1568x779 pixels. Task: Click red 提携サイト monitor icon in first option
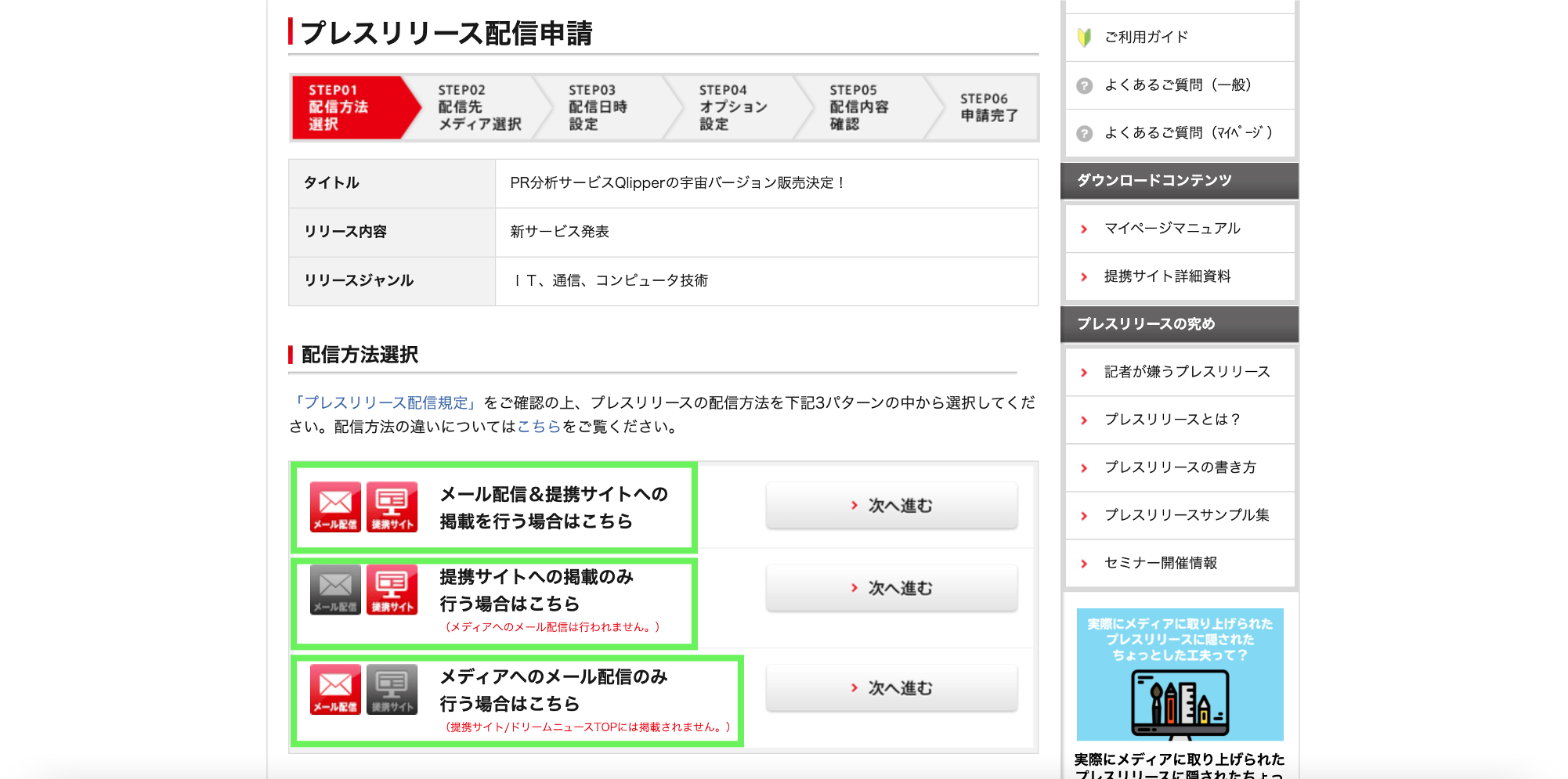pos(392,507)
